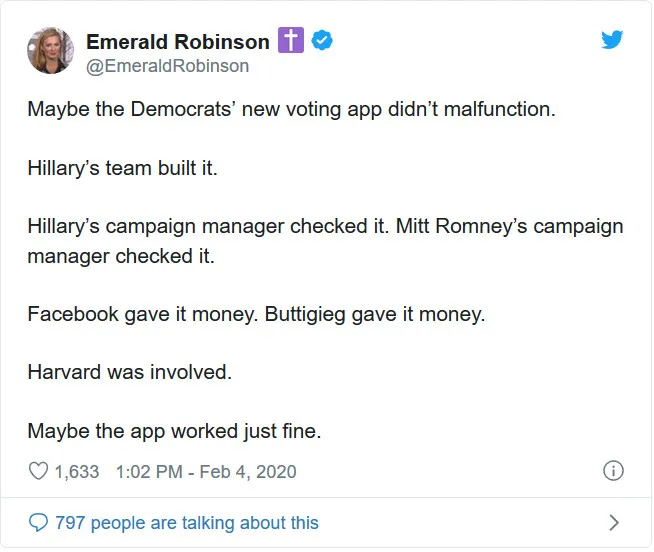Click the 'Harvard was involved.' line
Screen dimensions: 654x552
coord(130,372)
